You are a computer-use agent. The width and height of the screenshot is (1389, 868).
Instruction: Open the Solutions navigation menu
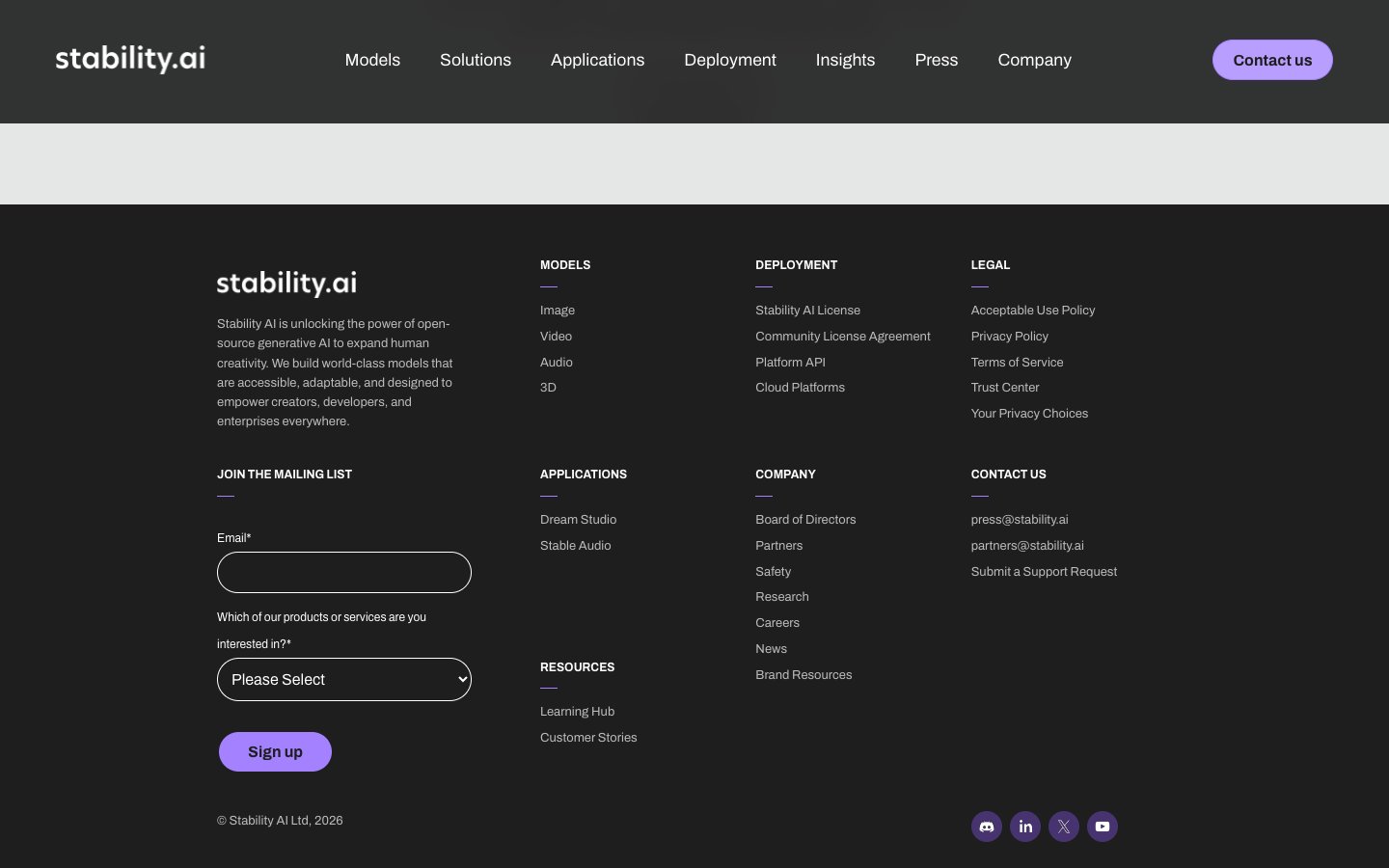476,60
